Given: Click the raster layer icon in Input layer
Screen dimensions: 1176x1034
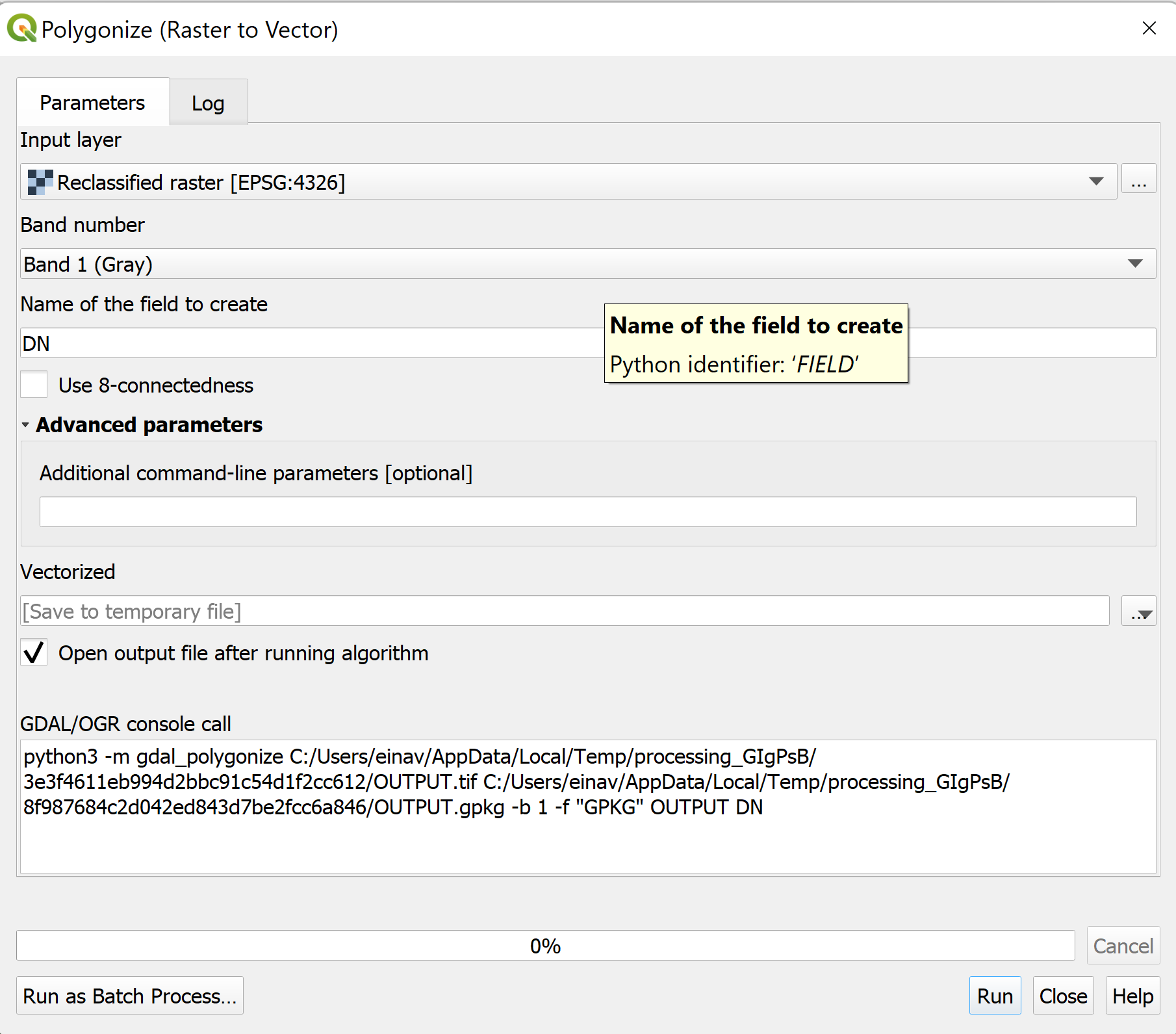Looking at the screenshot, I should point(40,182).
